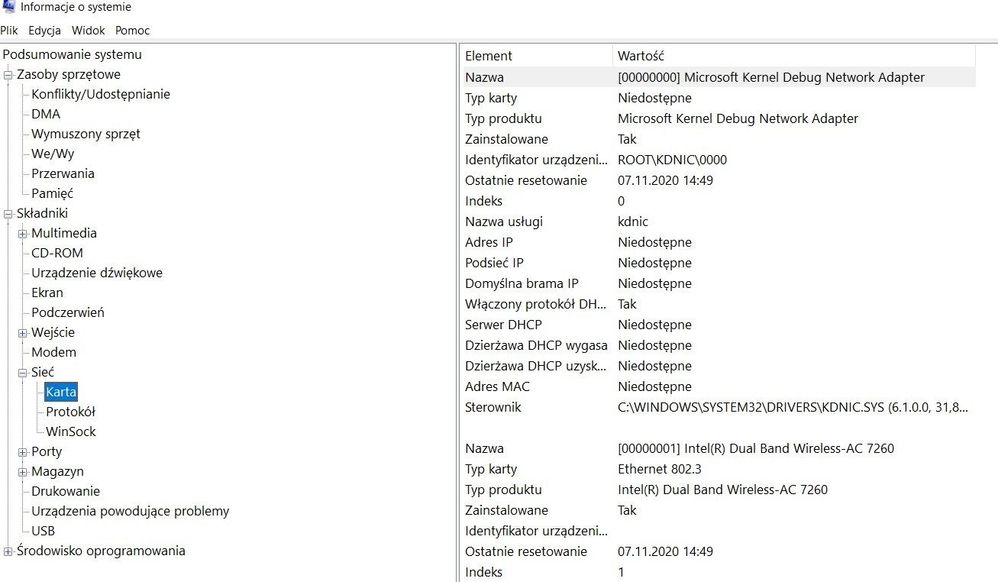Screen dimensions: 998x582
Task: Open the Edycja menu
Action: tap(45, 30)
